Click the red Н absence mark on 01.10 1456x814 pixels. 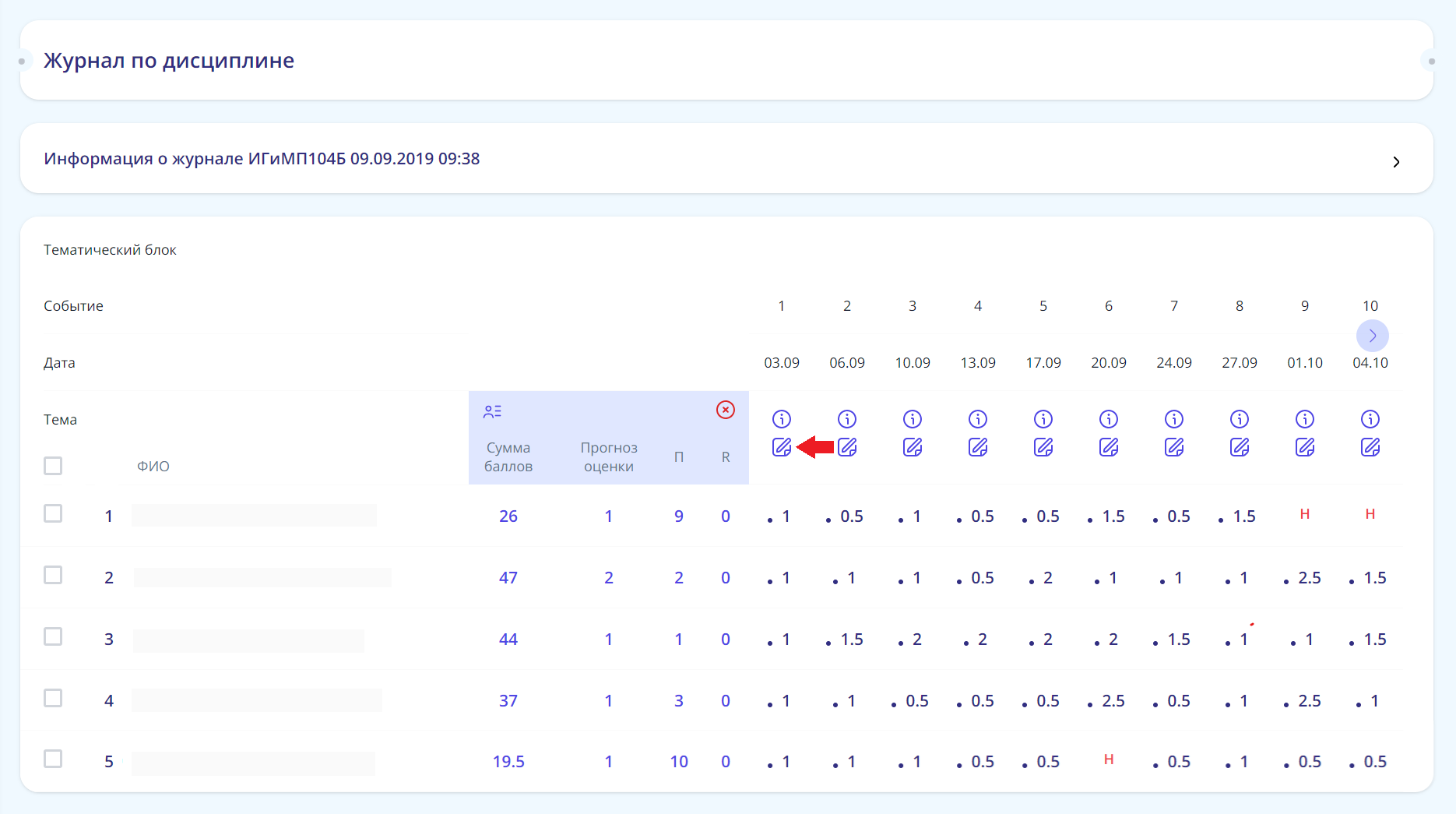click(1305, 514)
